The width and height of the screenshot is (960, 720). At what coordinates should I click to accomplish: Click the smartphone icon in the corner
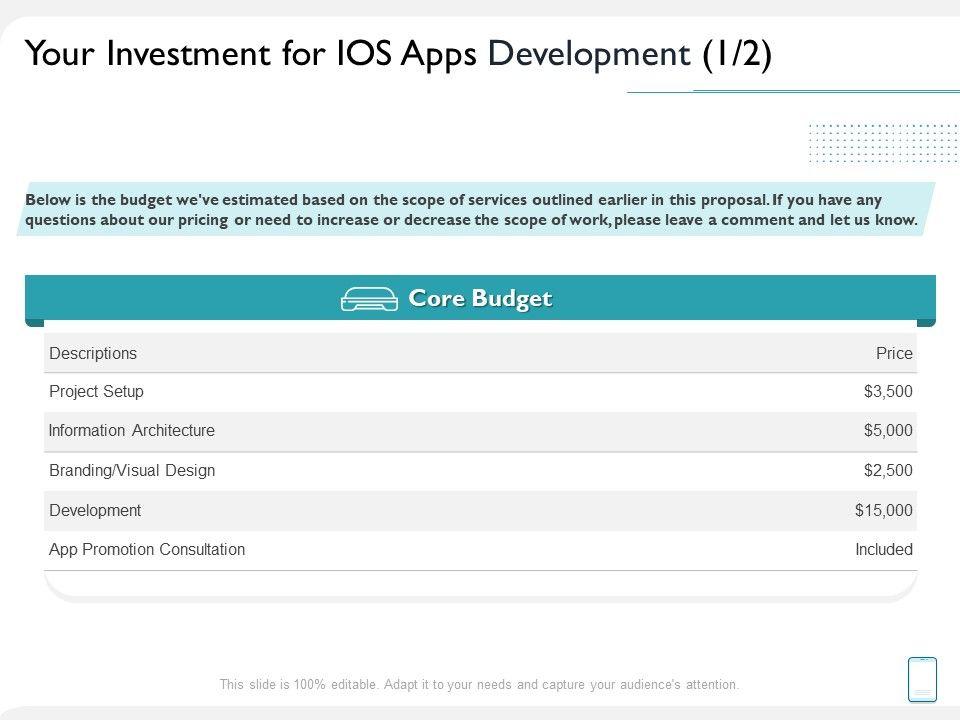click(922, 680)
